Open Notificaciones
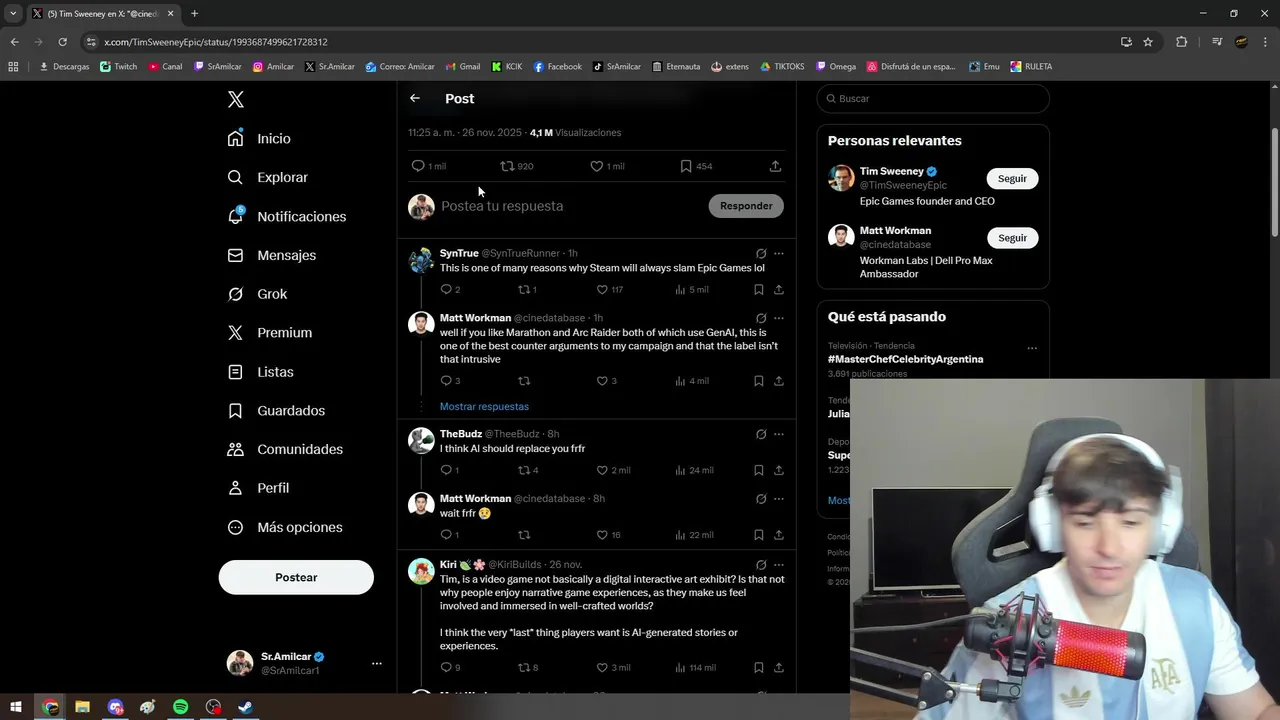Screen dimensions: 1280x720 point(286,216)
